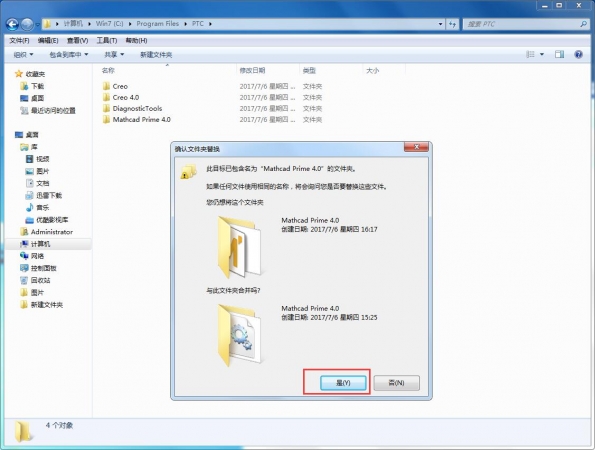Open the 共享 dropdown
The image size is (595, 450).
click(114, 55)
